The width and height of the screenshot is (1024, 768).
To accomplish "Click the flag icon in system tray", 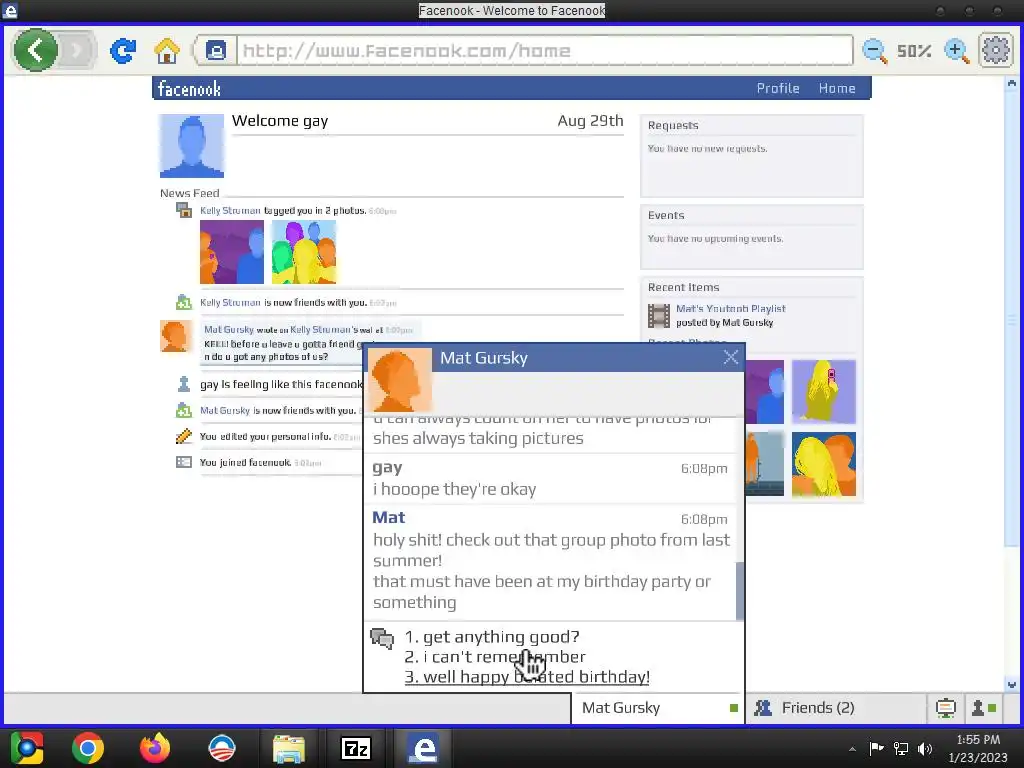I will pyautogui.click(x=876, y=748).
